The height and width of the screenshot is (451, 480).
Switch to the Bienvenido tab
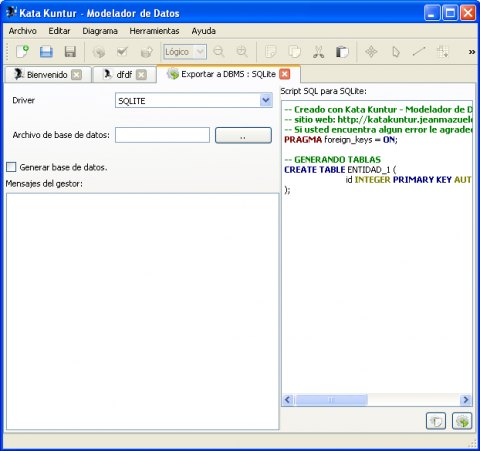click(47, 75)
